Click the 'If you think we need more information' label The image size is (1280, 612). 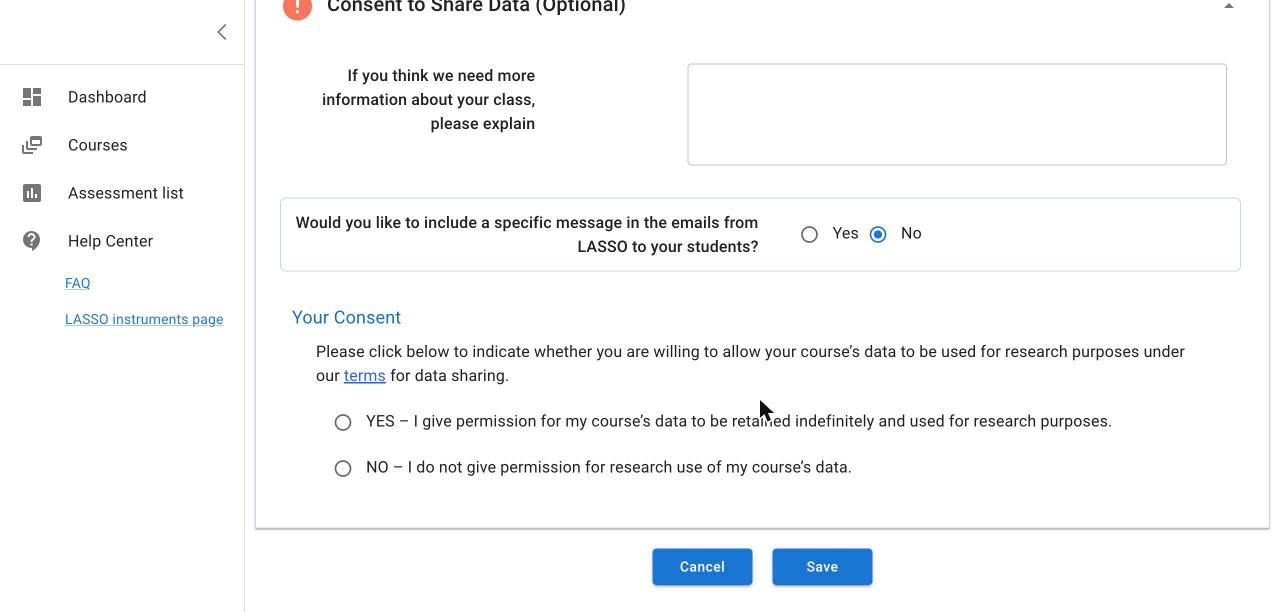(x=428, y=100)
